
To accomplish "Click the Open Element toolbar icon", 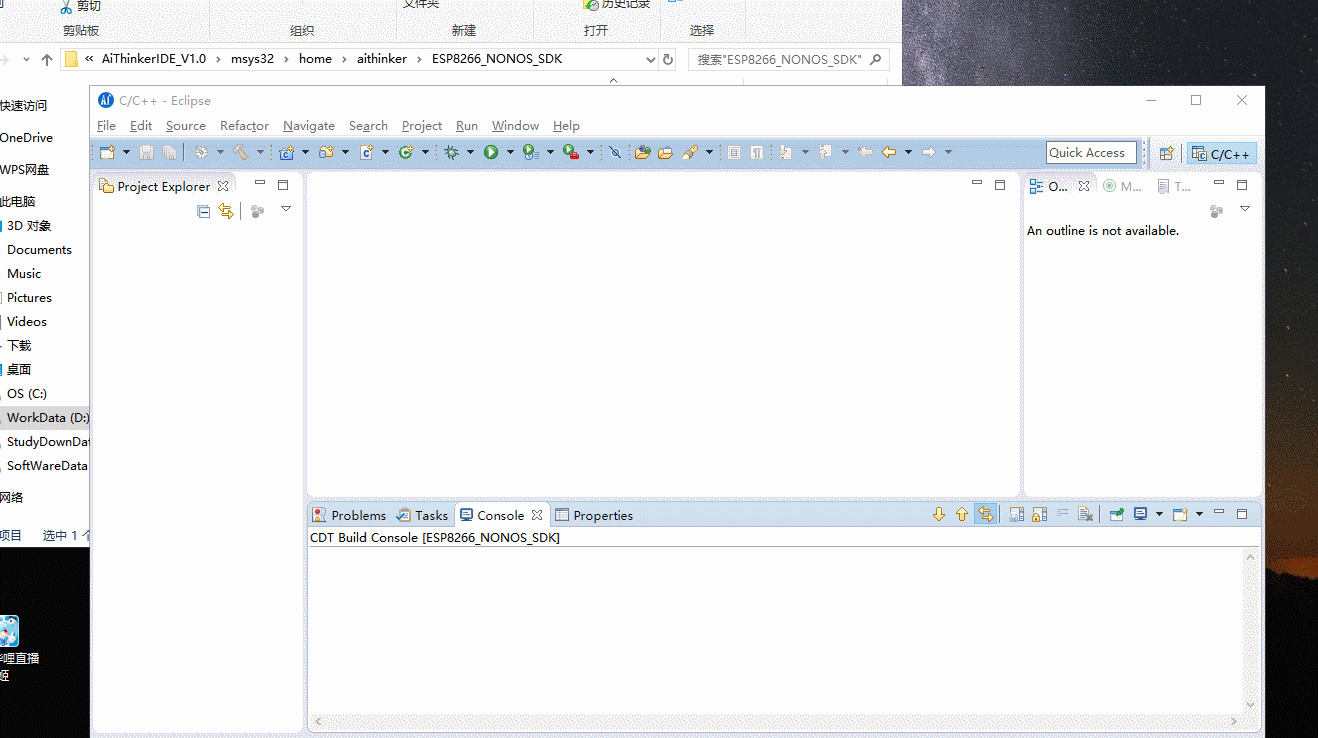I will coord(643,152).
